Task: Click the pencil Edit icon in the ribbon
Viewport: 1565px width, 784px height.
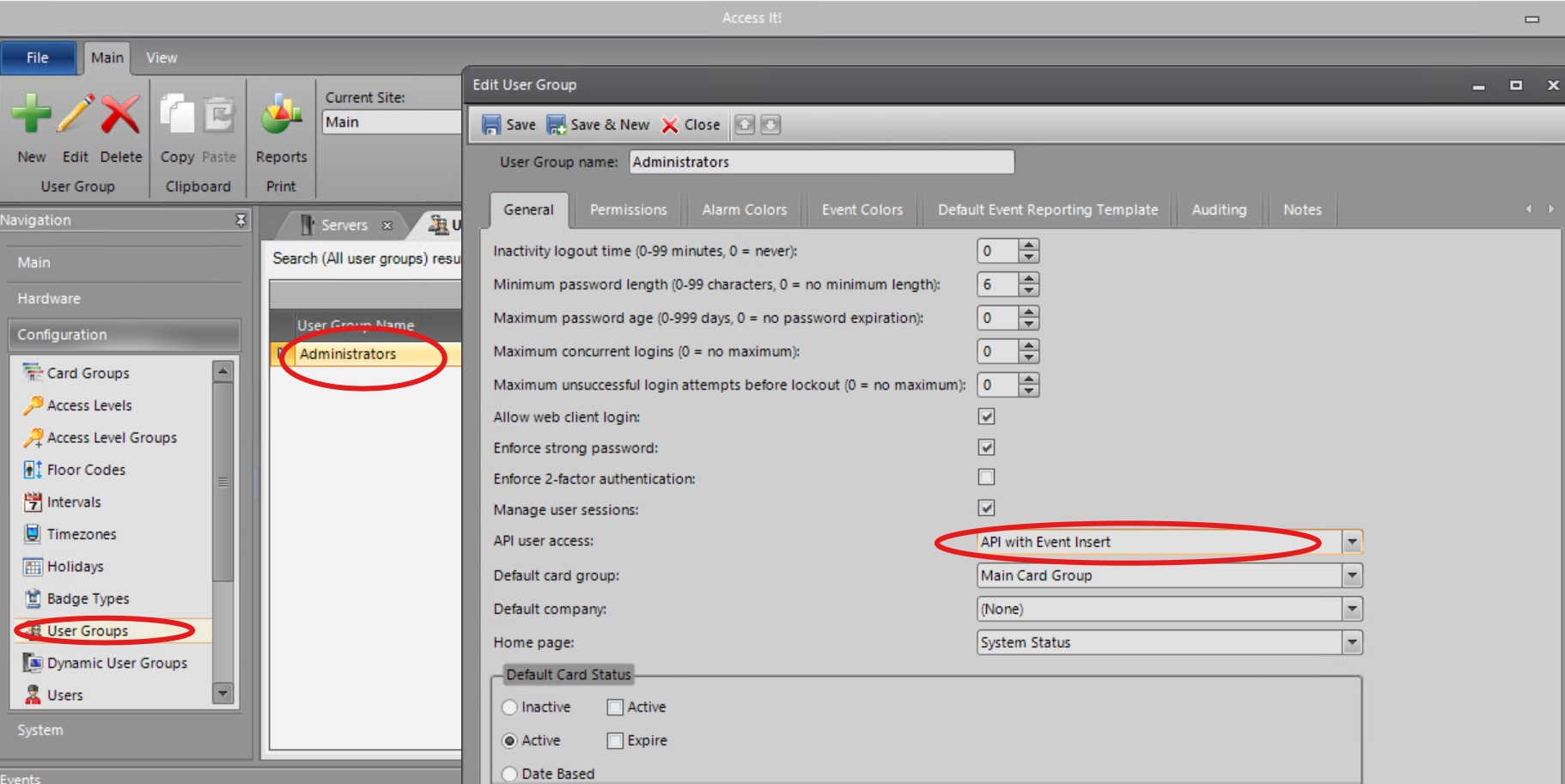Action: [76, 114]
